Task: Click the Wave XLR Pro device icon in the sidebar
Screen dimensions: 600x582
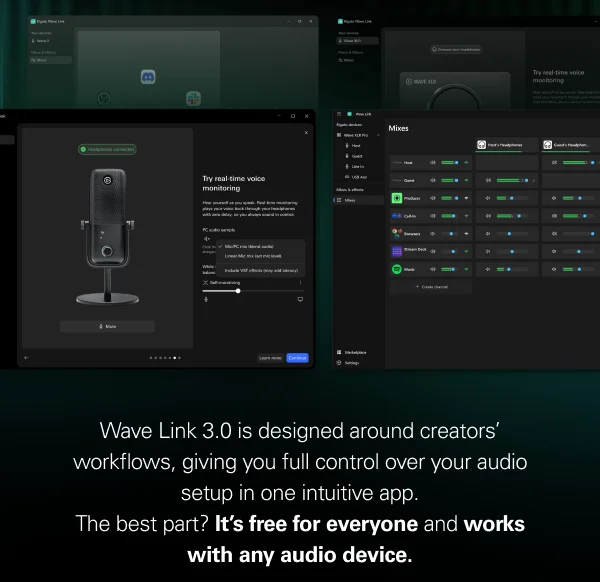Action: (x=339, y=135)
